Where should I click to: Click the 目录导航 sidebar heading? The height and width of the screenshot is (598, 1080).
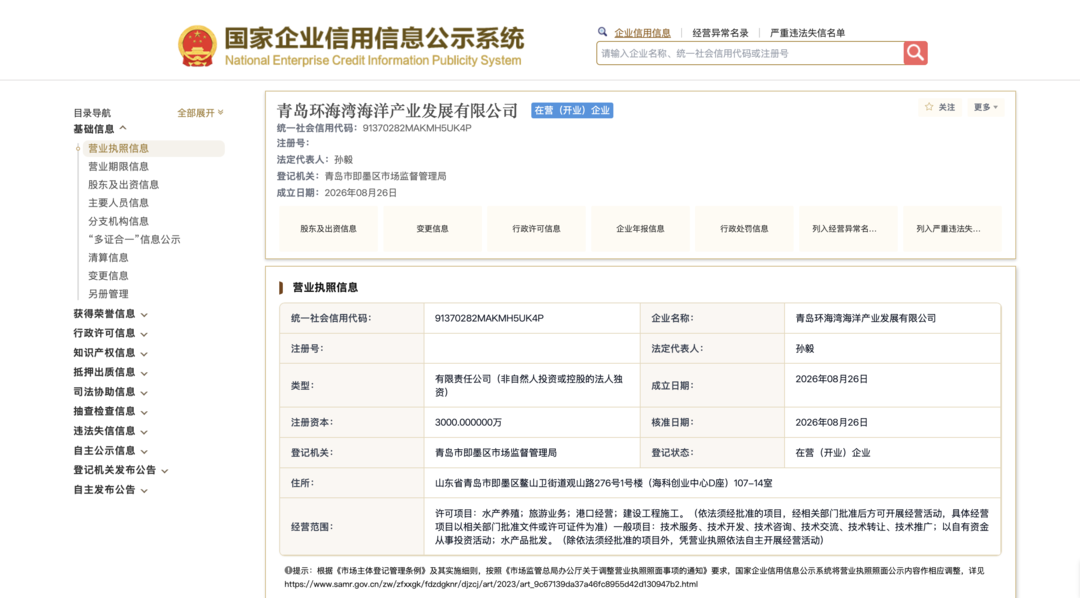point(92,113)
